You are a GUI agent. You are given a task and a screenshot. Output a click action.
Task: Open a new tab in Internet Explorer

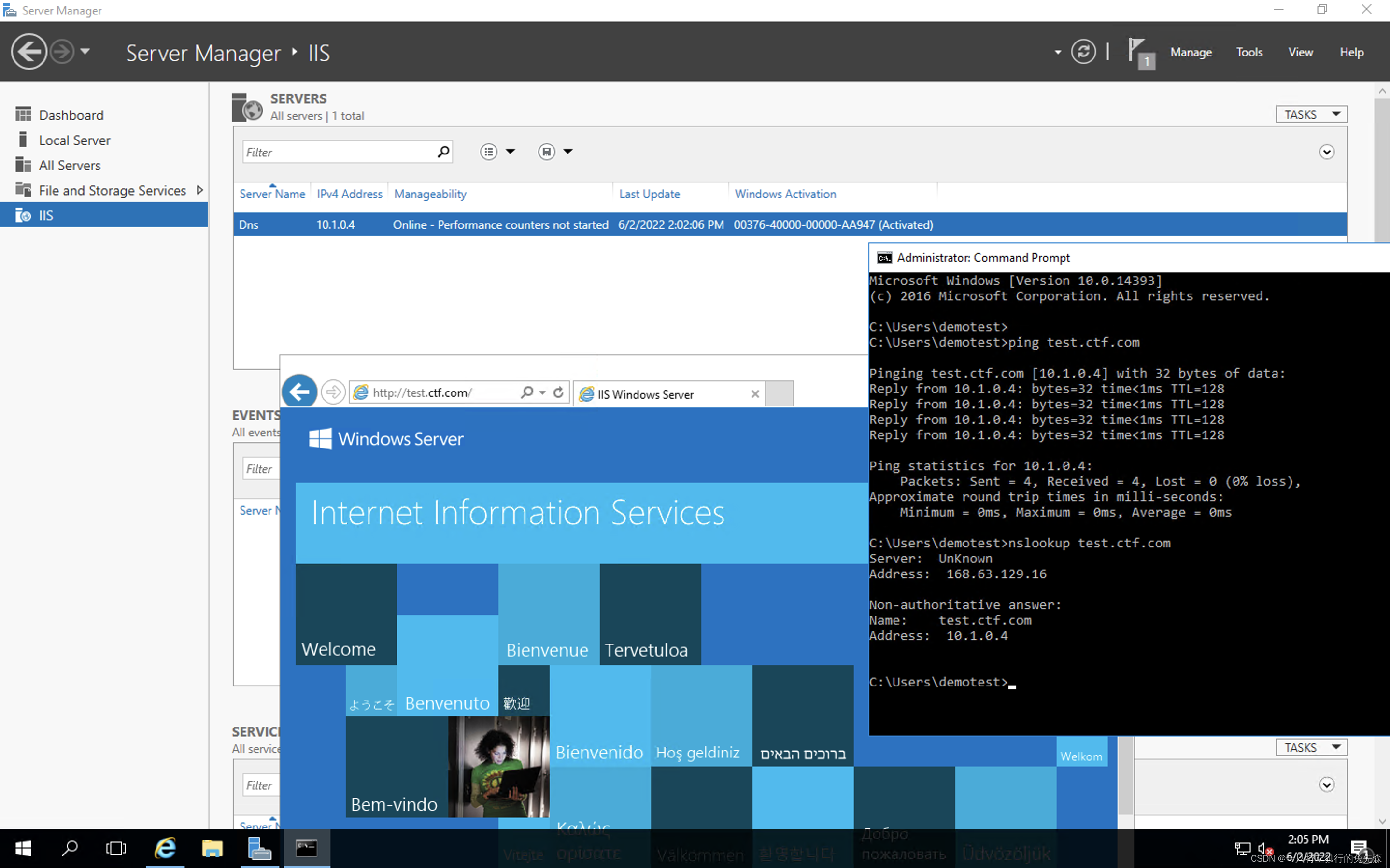(780, 394)
